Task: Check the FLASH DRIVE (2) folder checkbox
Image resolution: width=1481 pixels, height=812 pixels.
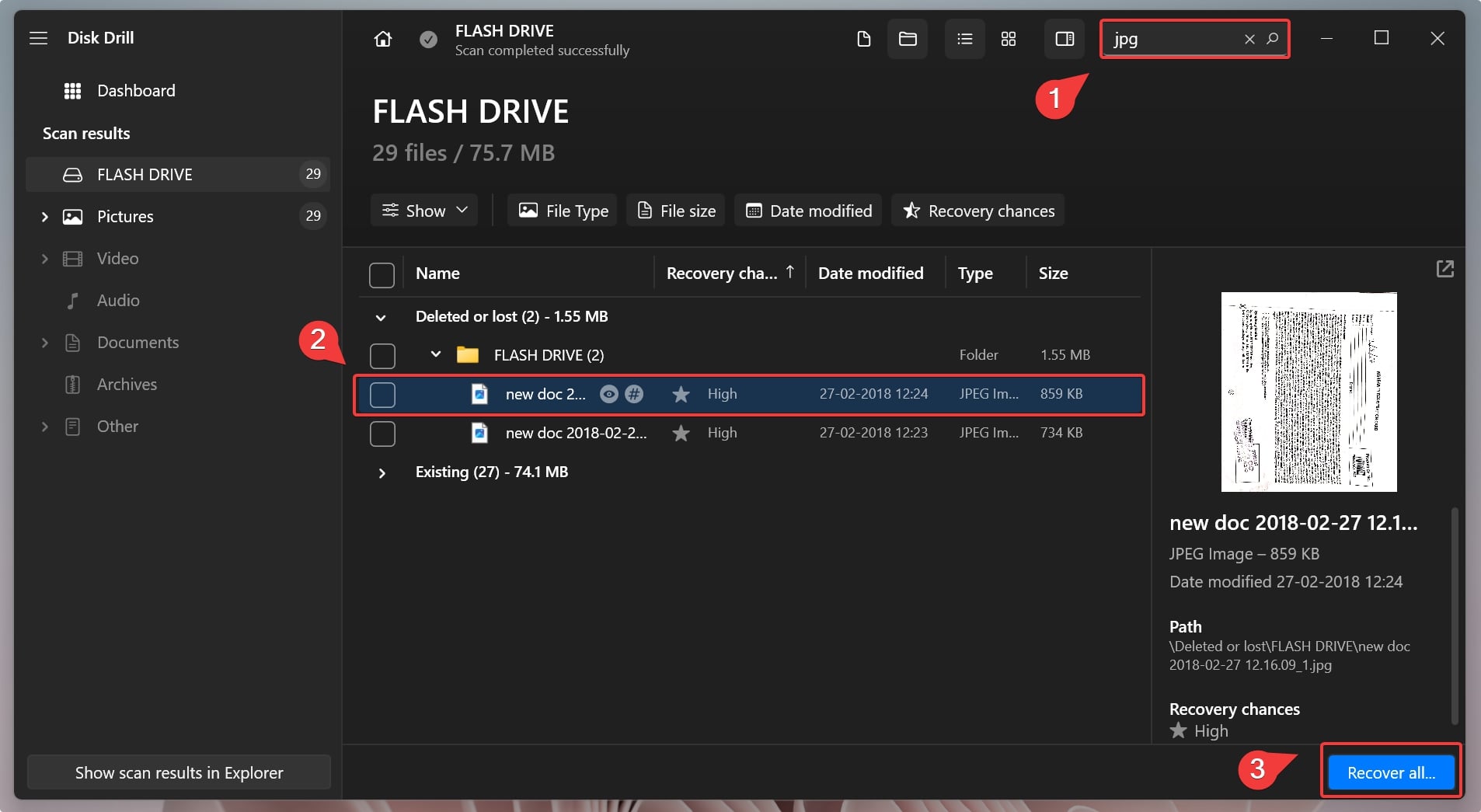Action: pos(382,356)
